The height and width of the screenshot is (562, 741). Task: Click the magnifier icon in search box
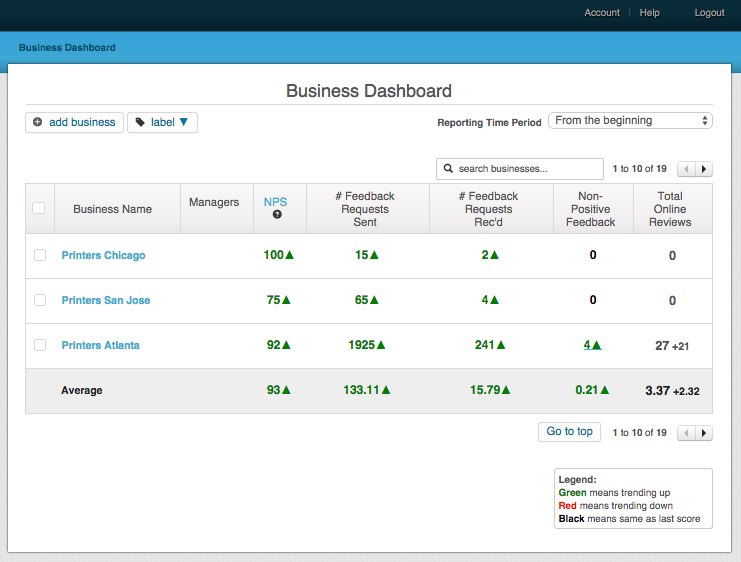coord(448,168)
